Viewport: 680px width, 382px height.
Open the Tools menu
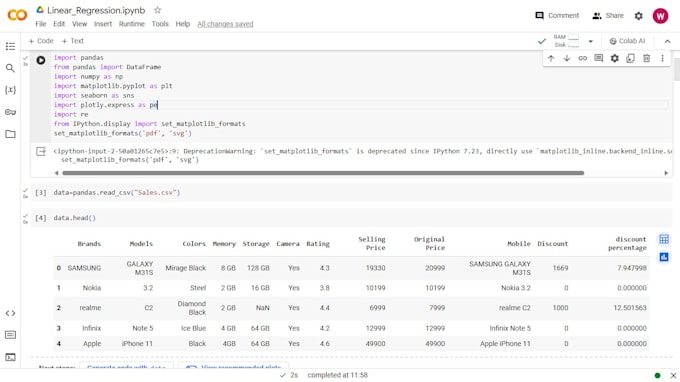tap(160, 24)
